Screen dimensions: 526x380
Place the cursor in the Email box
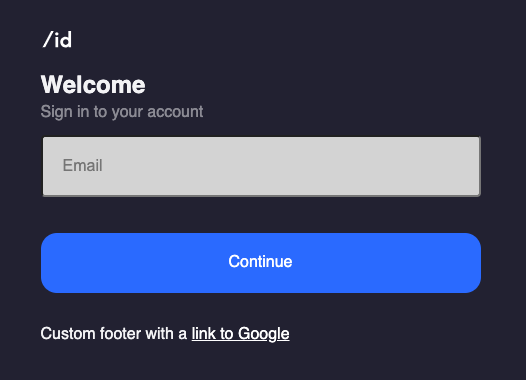pyautogui.click(x=261, y=166)
